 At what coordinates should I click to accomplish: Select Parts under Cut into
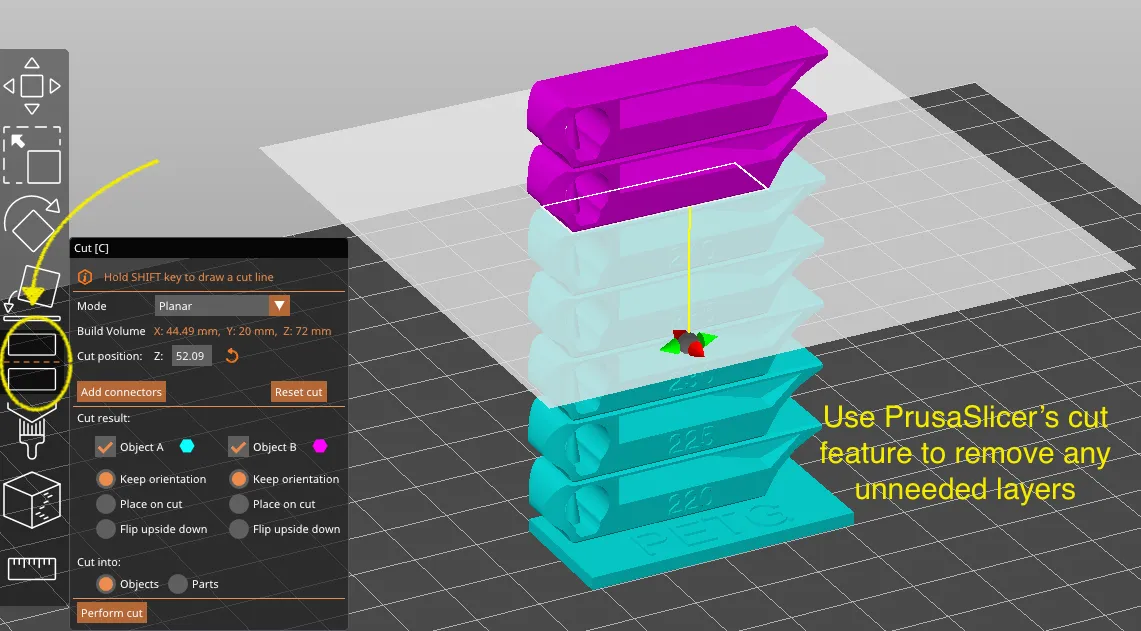[x=177, y=584]
